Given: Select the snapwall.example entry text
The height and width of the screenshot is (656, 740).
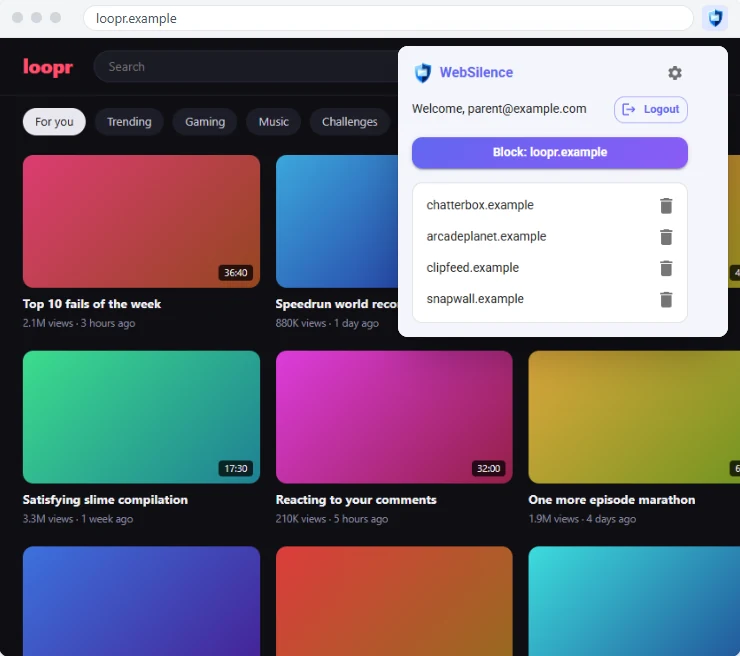Looking at the screenshot, I should click(x=475, y=299).
